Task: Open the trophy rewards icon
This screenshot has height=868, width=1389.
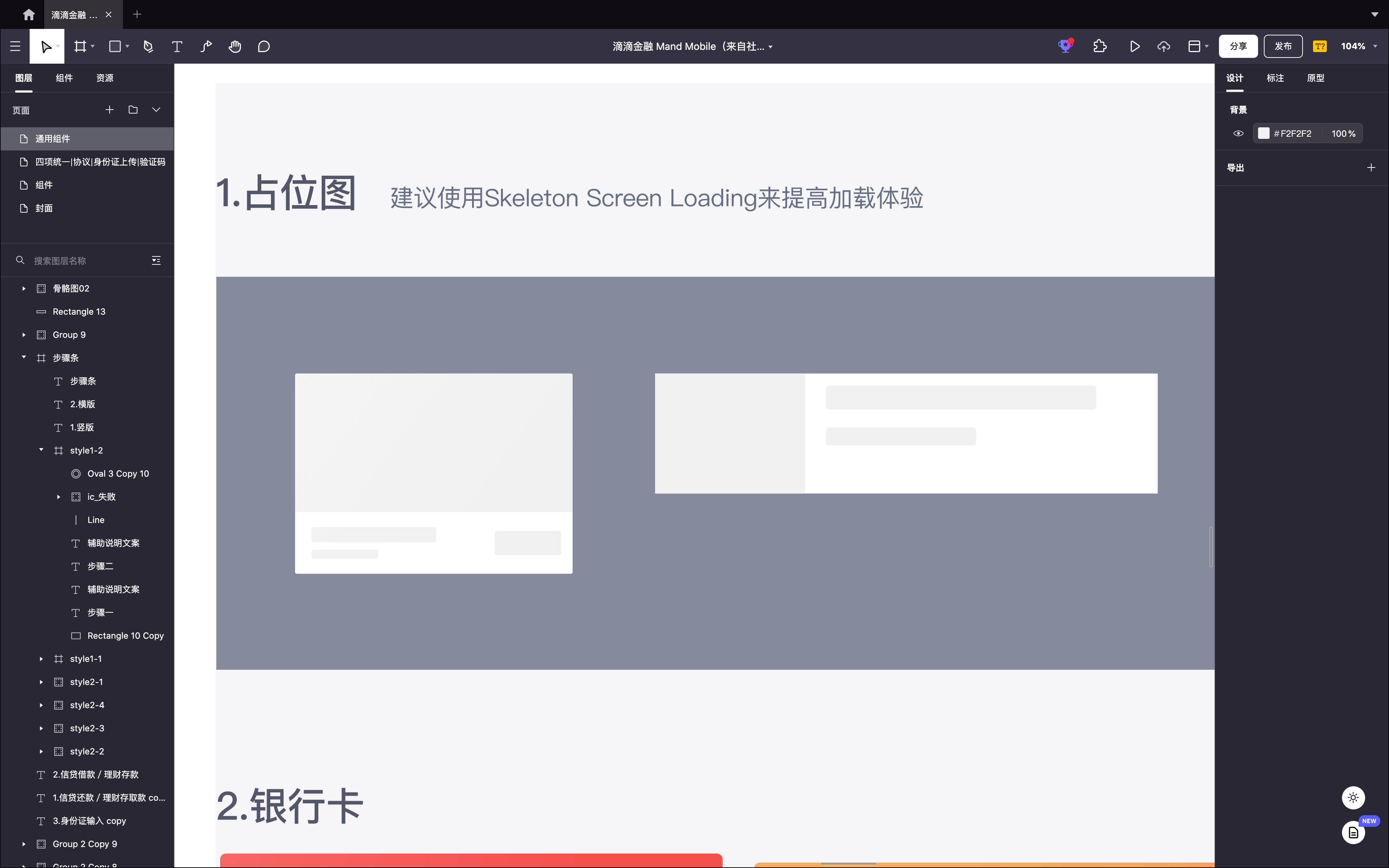Action: [x=1066, y=46]
